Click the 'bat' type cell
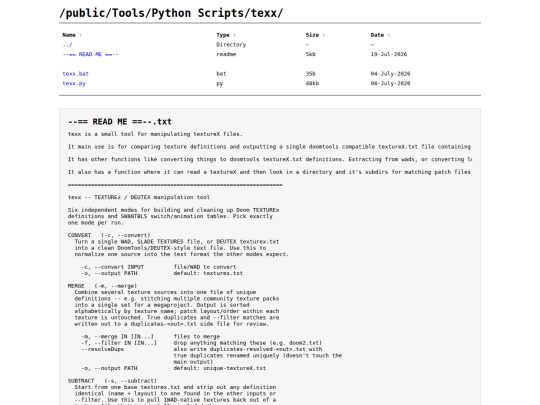The image size is (540, 405). pyautogui.click(x=221, y=74)
